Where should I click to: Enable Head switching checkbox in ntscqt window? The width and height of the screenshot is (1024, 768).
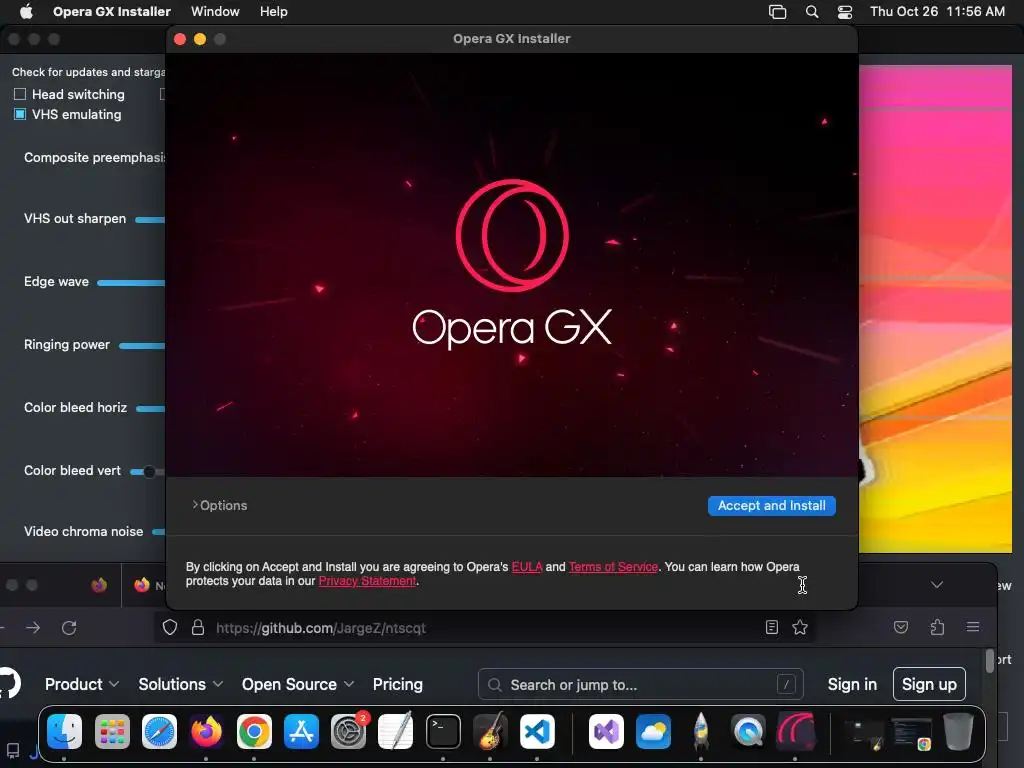pyautogui.click(x=20, y=94)
